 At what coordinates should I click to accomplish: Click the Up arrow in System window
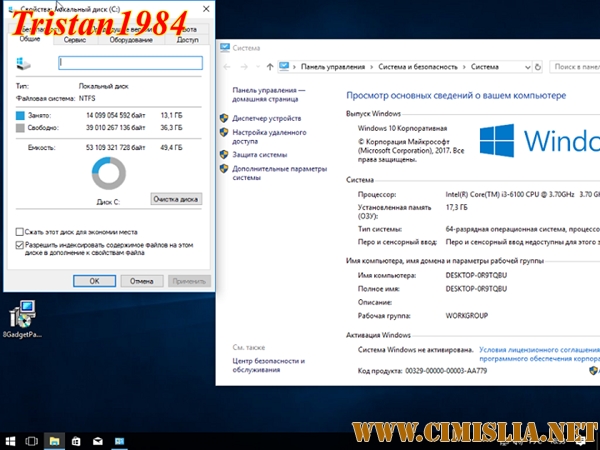268,67
